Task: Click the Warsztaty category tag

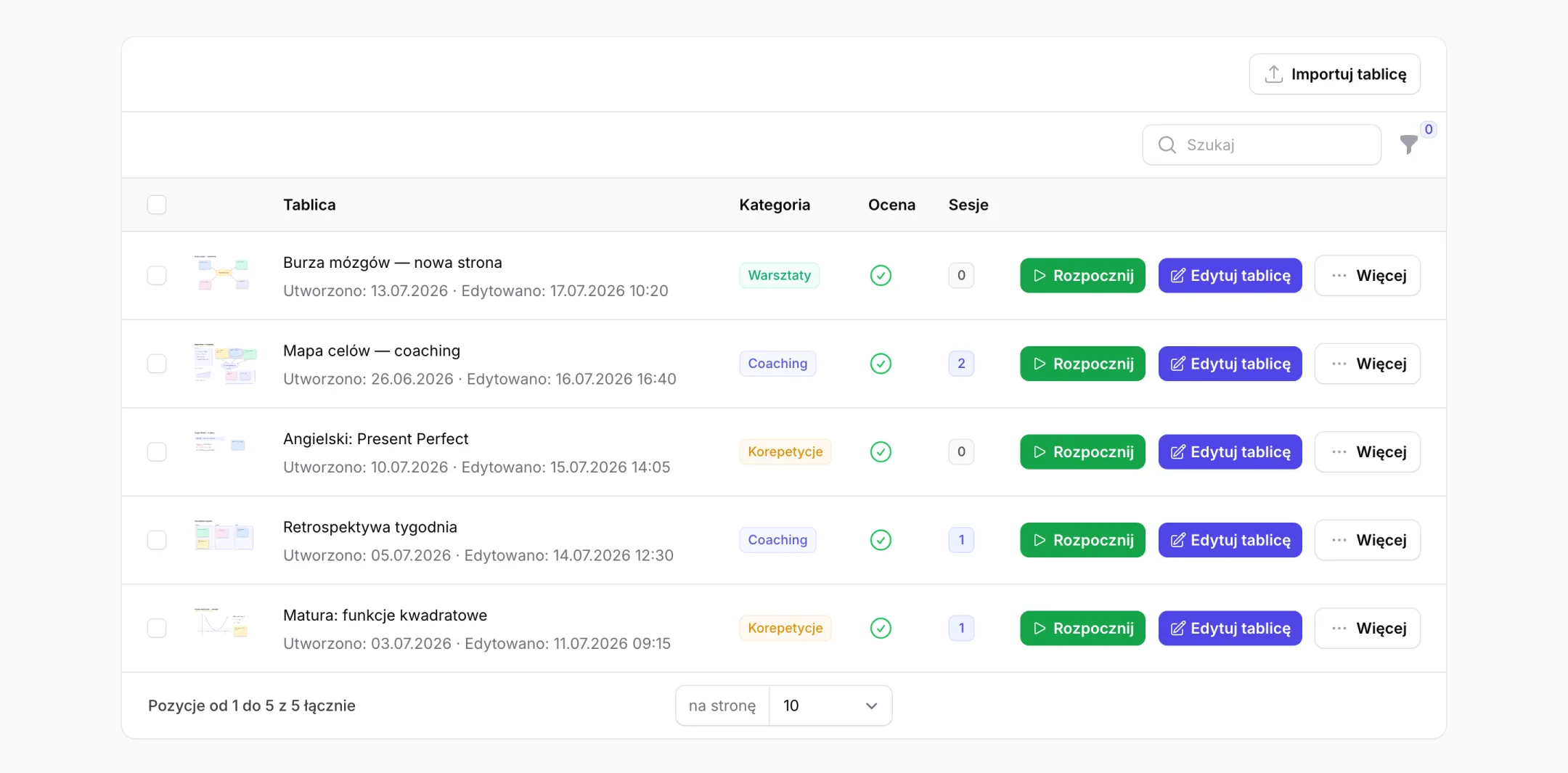Action: (780, 276)
